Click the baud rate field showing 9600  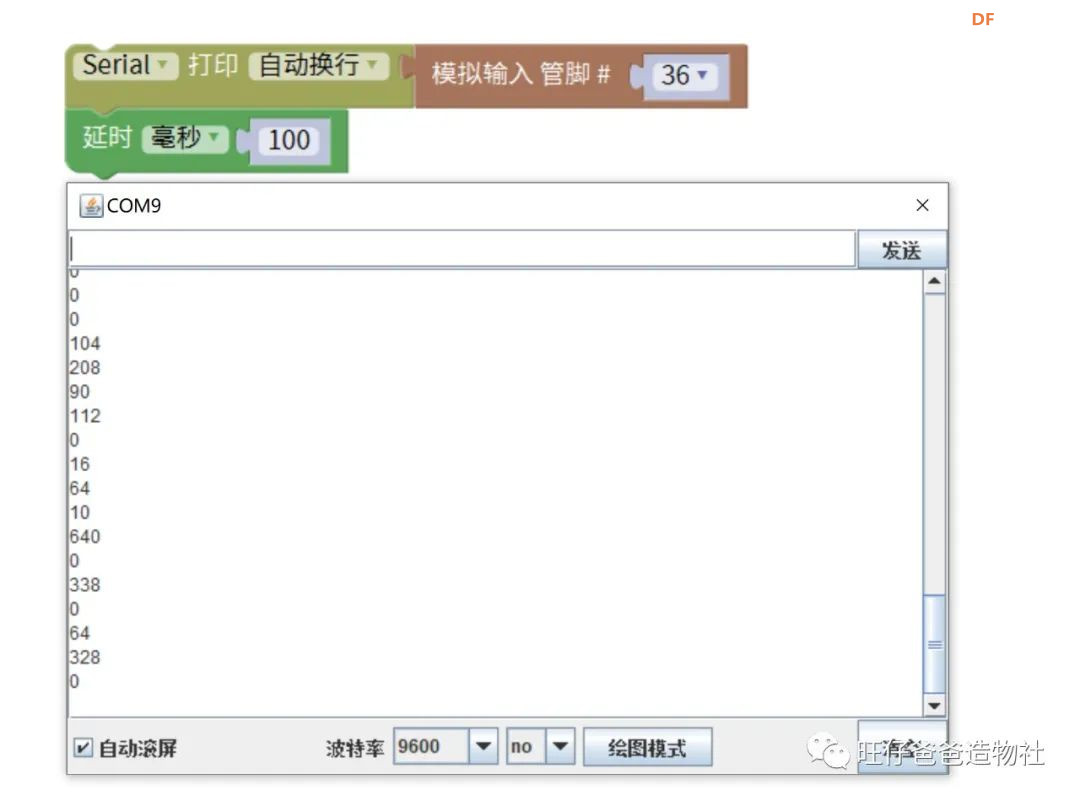point(431,747)
